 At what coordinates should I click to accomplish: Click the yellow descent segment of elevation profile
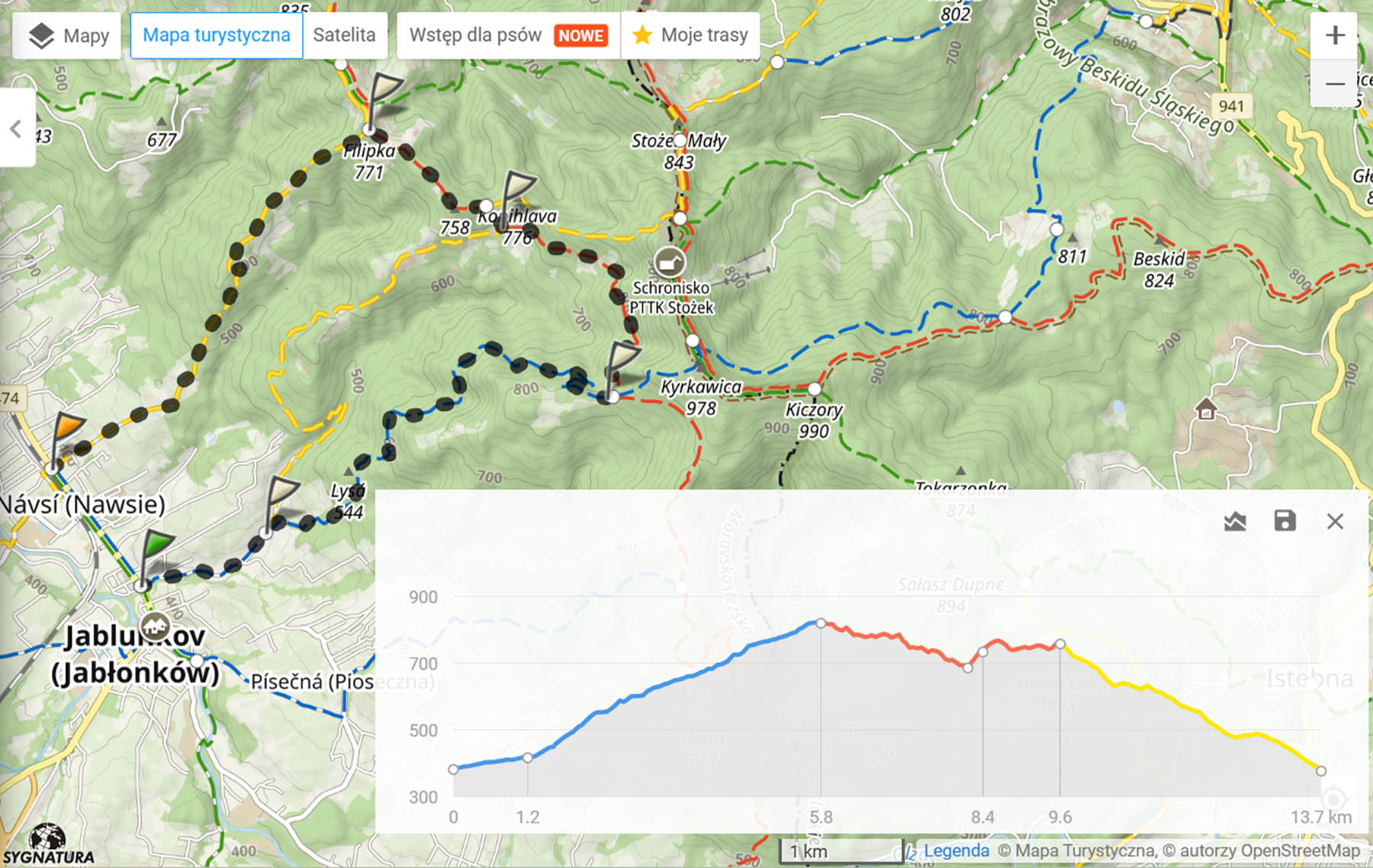(x=1190, y=709)
